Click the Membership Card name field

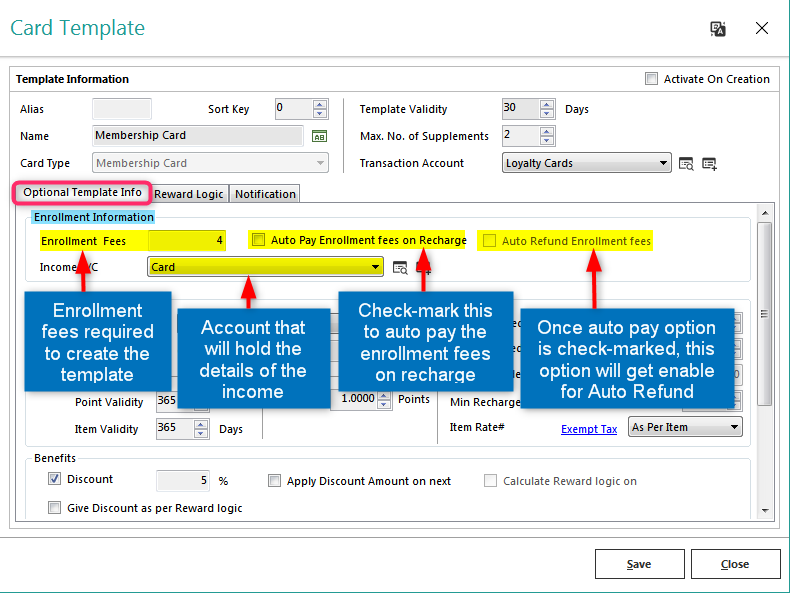[x=198, y=136]
